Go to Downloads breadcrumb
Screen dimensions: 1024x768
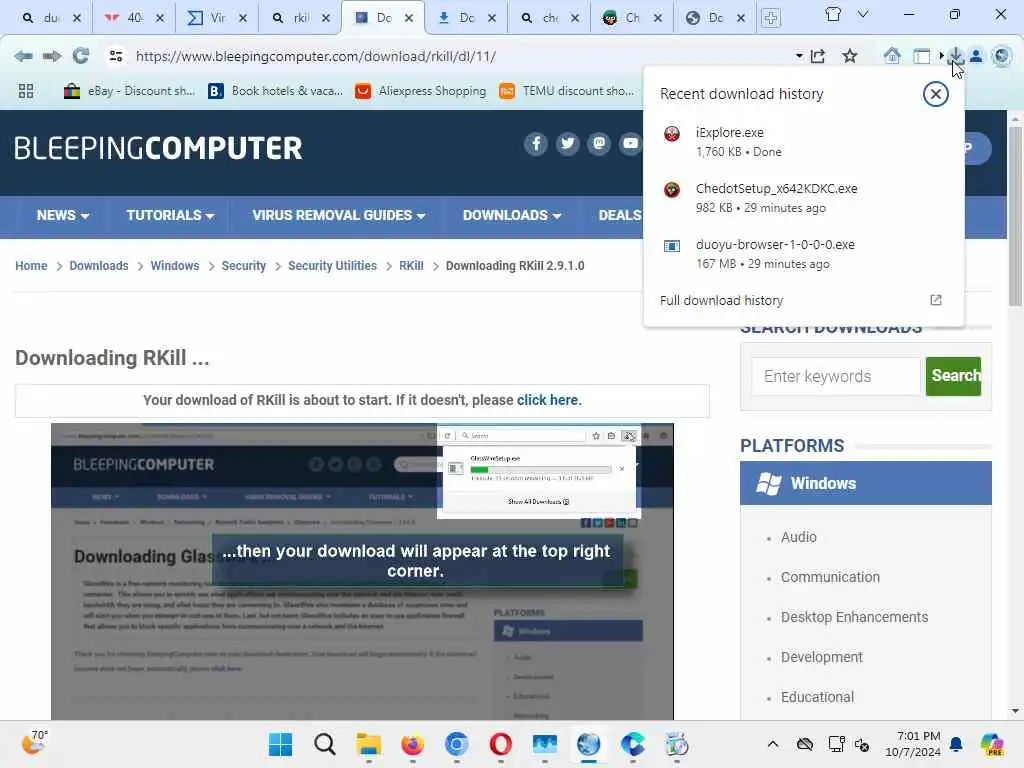coord(99,266)
